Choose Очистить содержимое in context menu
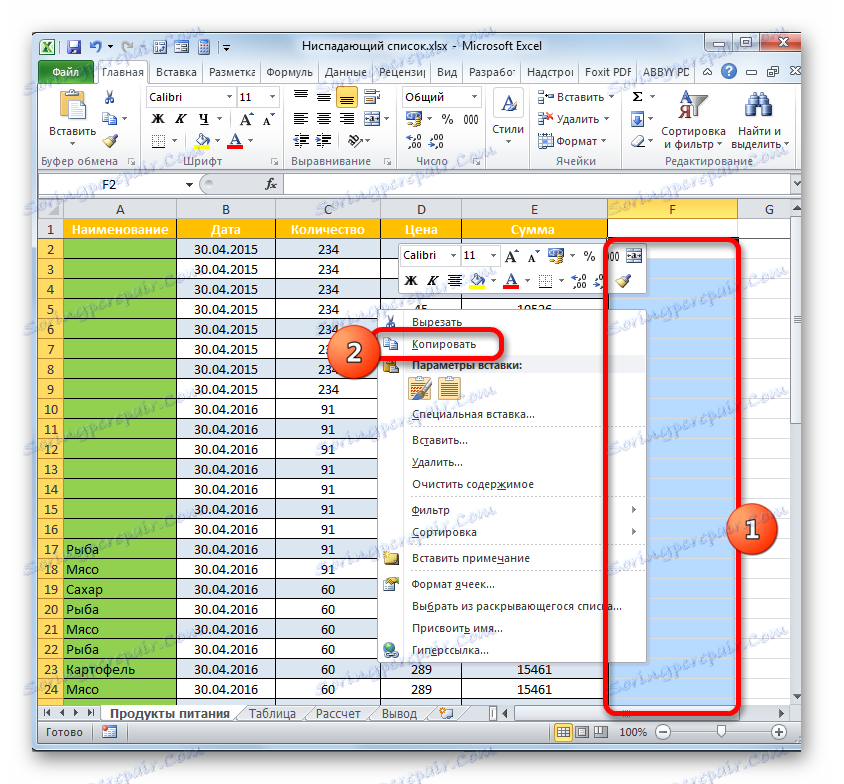The height and width of the screenshot is (784, 844). pos(473,484)
